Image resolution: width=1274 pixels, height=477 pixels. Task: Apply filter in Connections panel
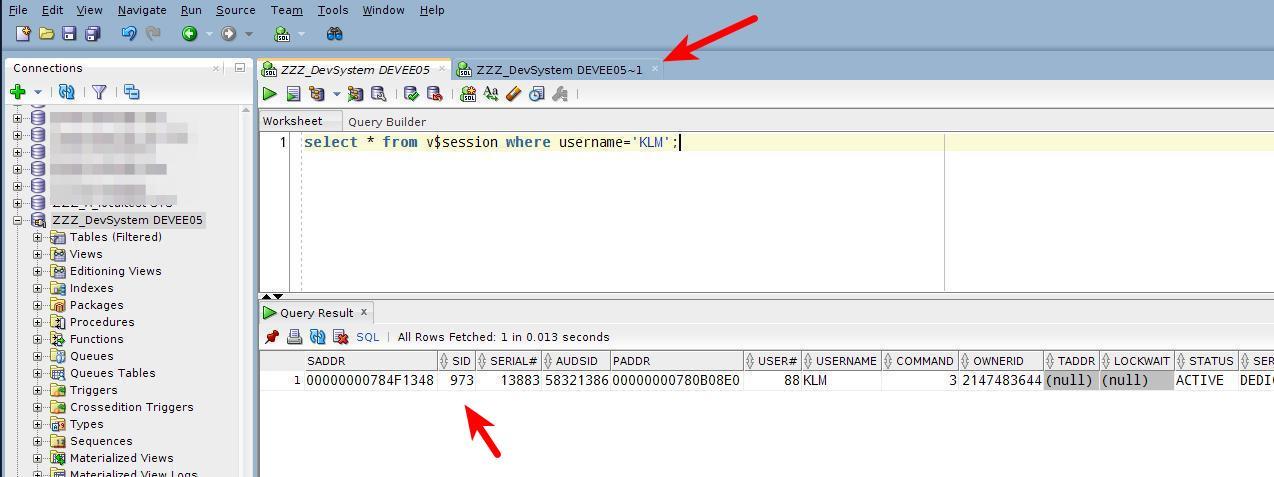[99, 92]
